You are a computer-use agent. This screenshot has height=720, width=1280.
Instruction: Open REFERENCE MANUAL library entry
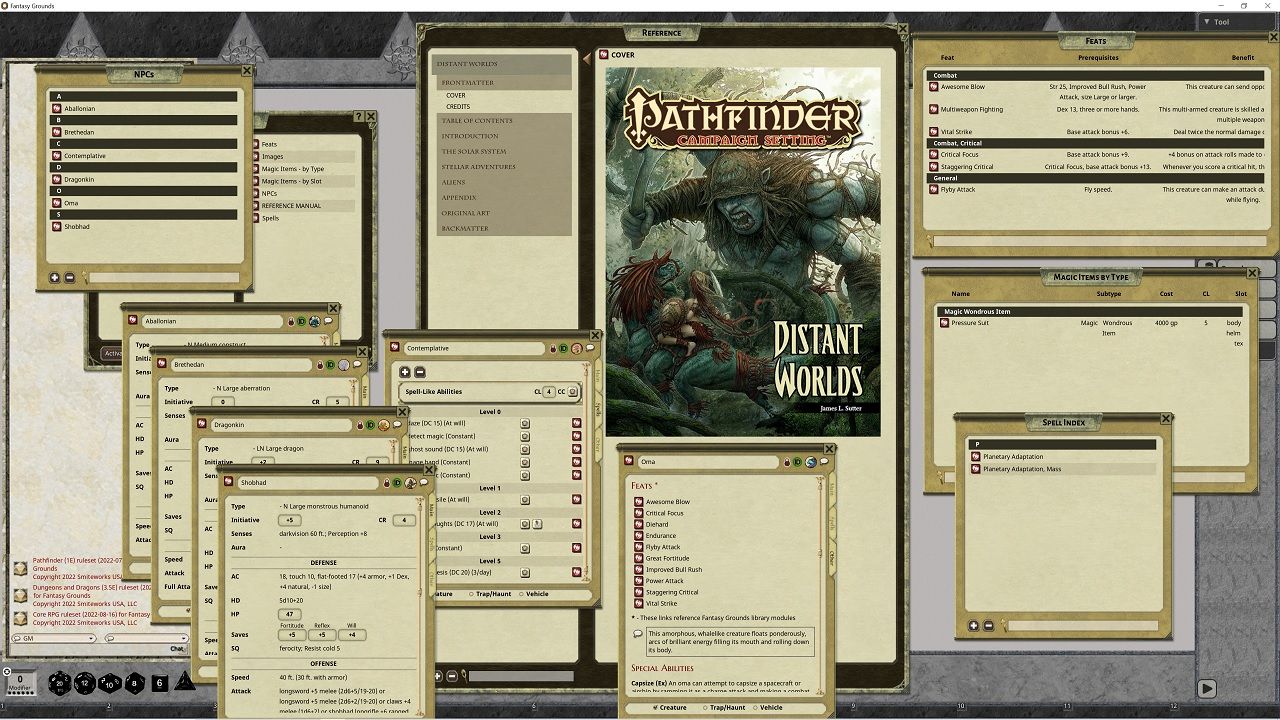[x=292, y=206]
